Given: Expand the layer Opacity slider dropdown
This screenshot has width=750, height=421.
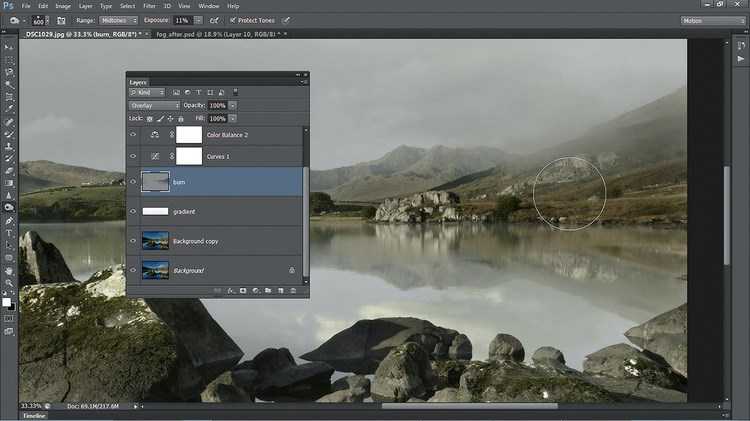Looking at the screenshot, I should 233,105.
